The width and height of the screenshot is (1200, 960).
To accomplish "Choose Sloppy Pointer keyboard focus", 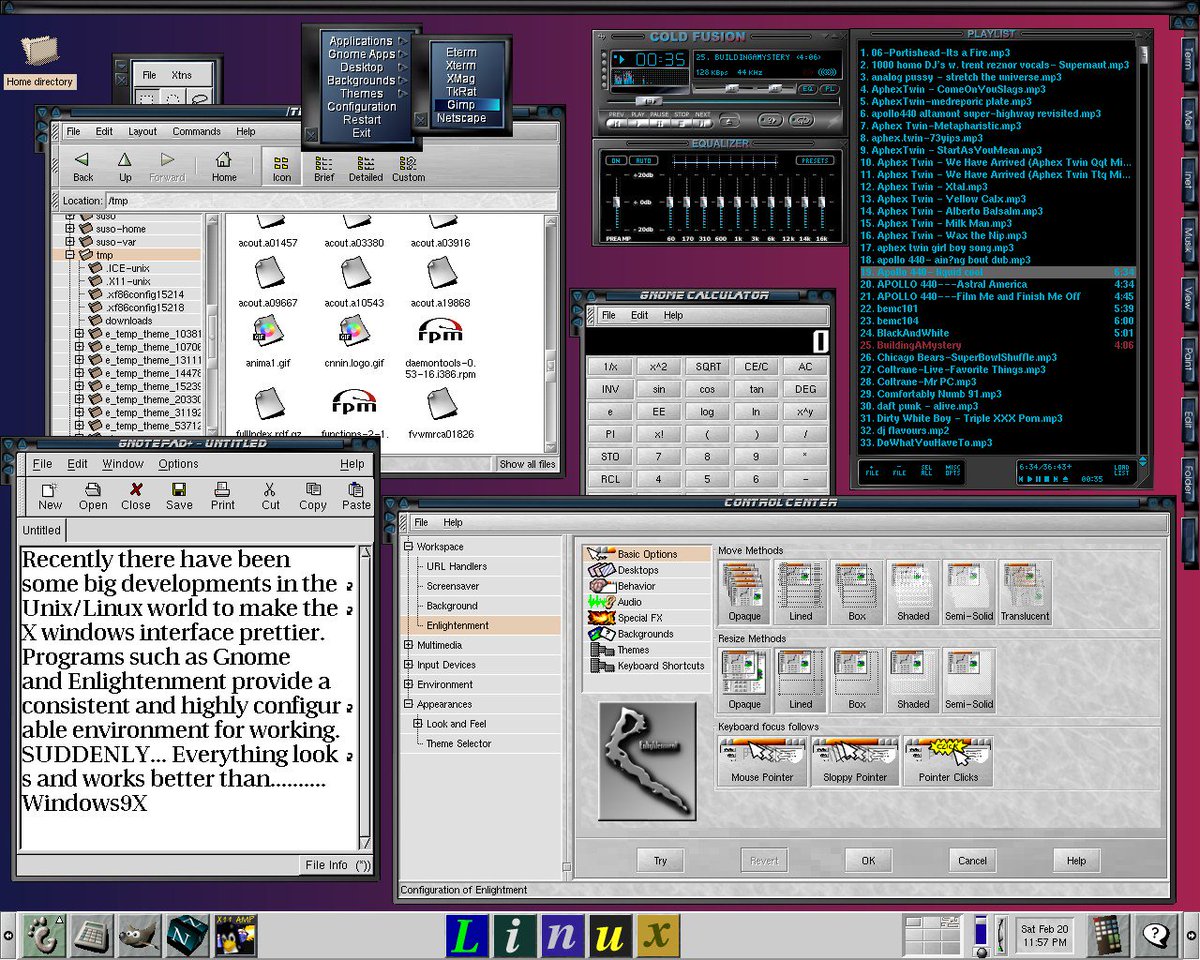I will click(855, 761).
